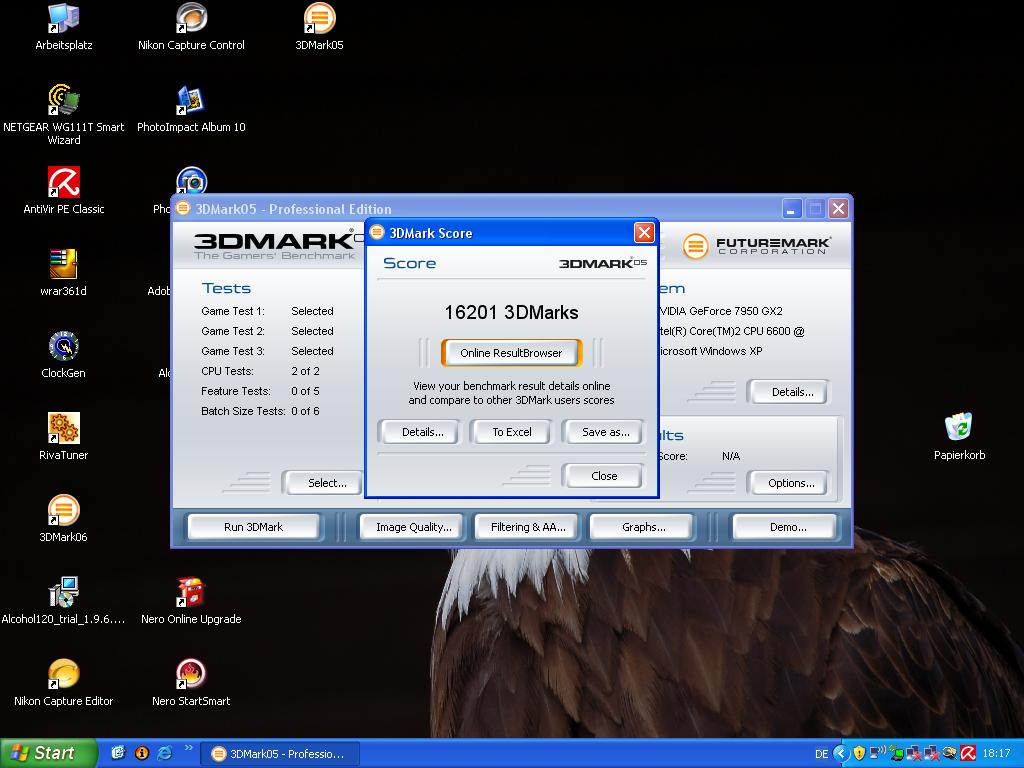Open the Filtering & AA... settings
1024x768 pixels.
tap(528, 527)
